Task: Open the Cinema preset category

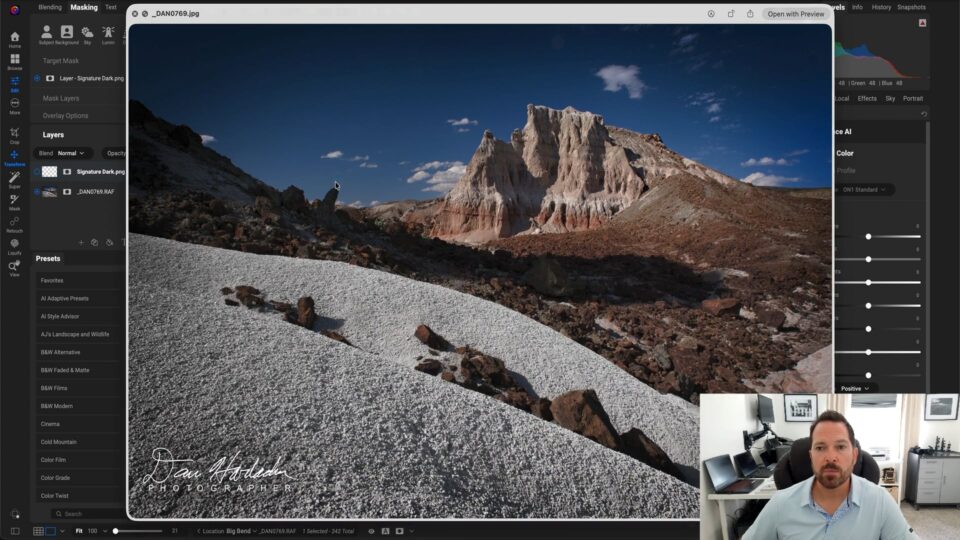Action: click(x=80, y=424)
